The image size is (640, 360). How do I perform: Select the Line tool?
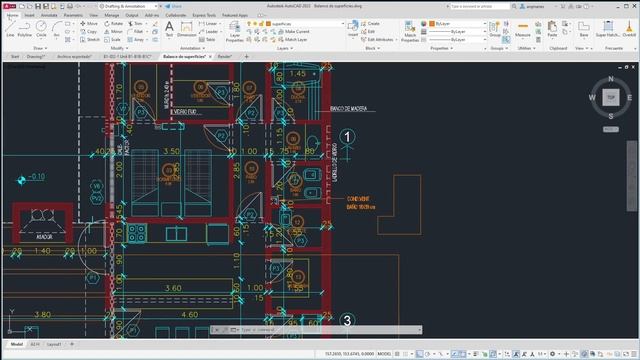tap(10, 29)
